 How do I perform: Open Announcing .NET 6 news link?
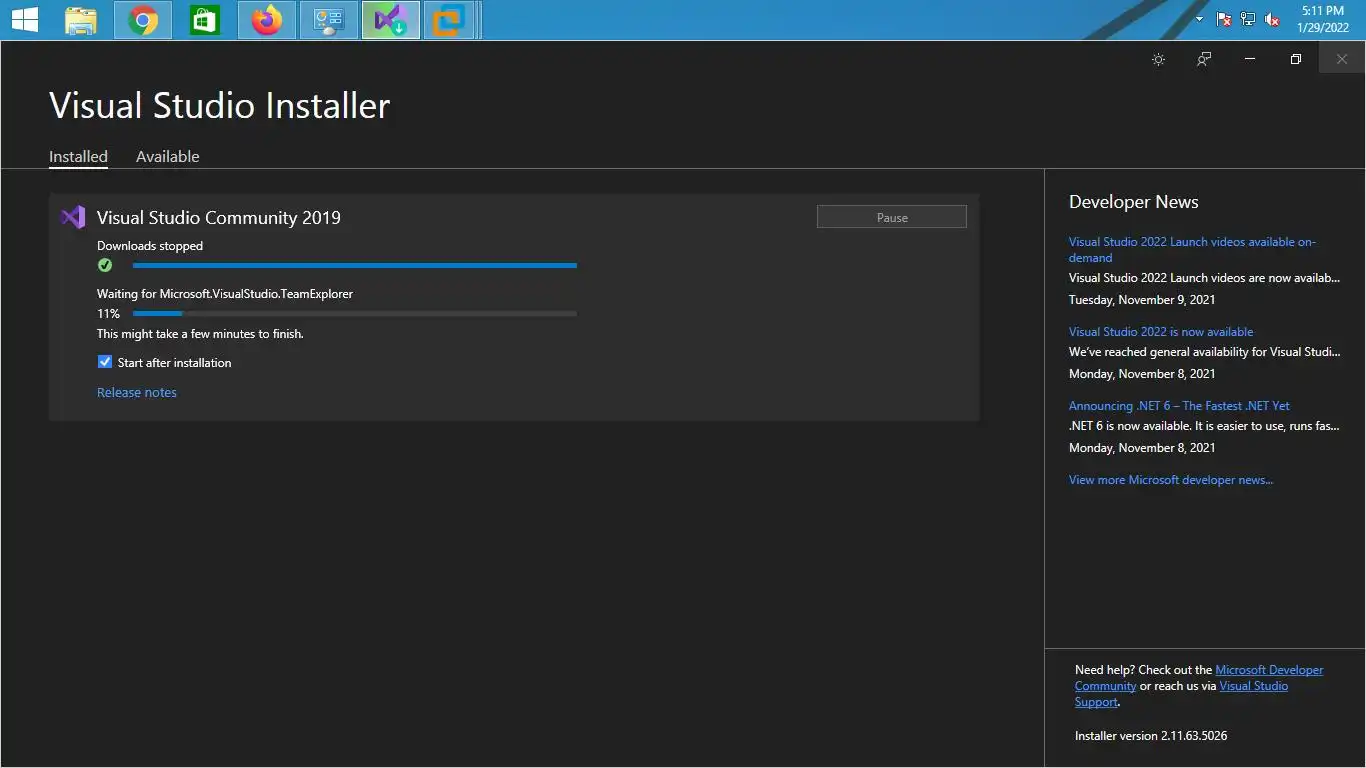[x=1179, y=406]
